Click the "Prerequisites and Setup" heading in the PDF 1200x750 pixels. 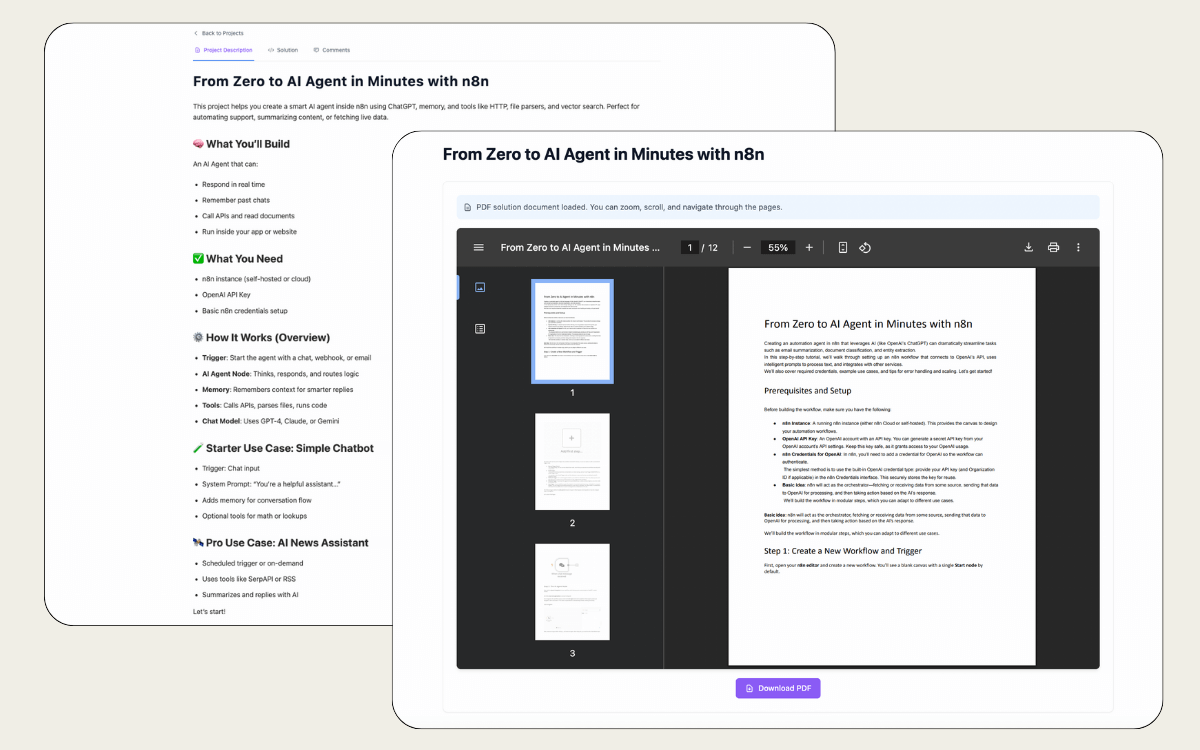[808, 390]
